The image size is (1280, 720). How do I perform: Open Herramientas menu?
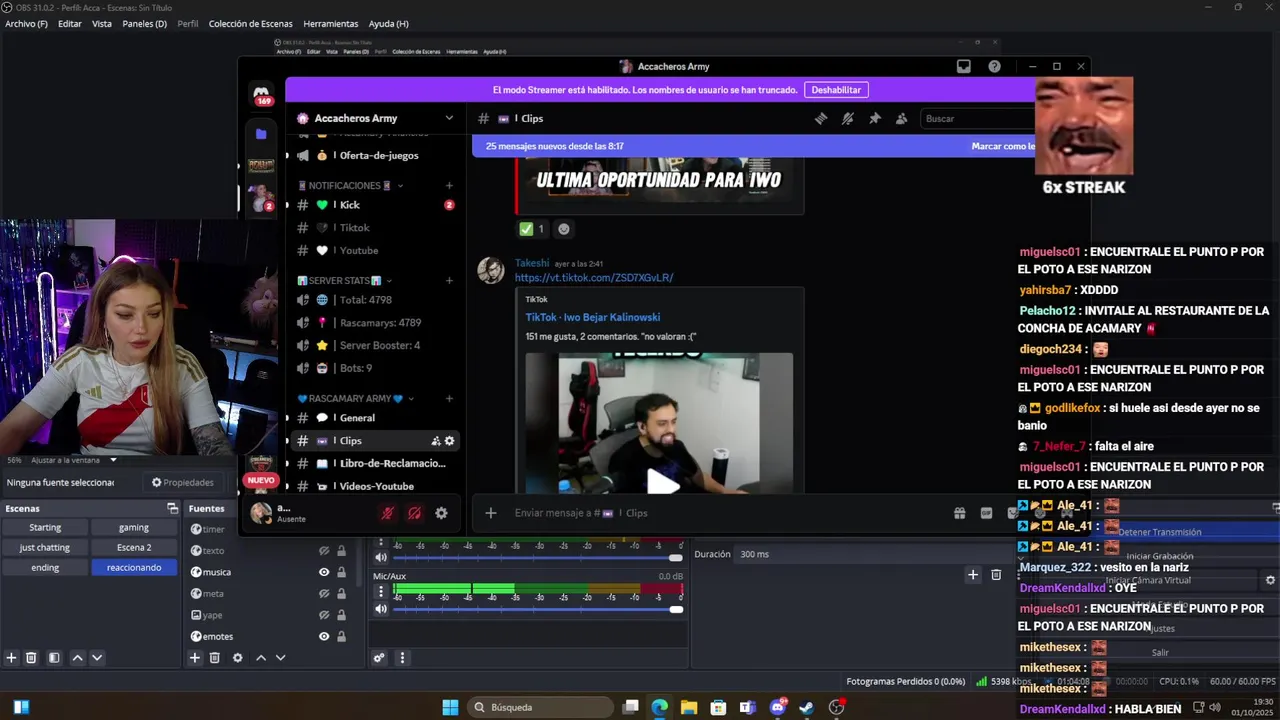[330, 24]
